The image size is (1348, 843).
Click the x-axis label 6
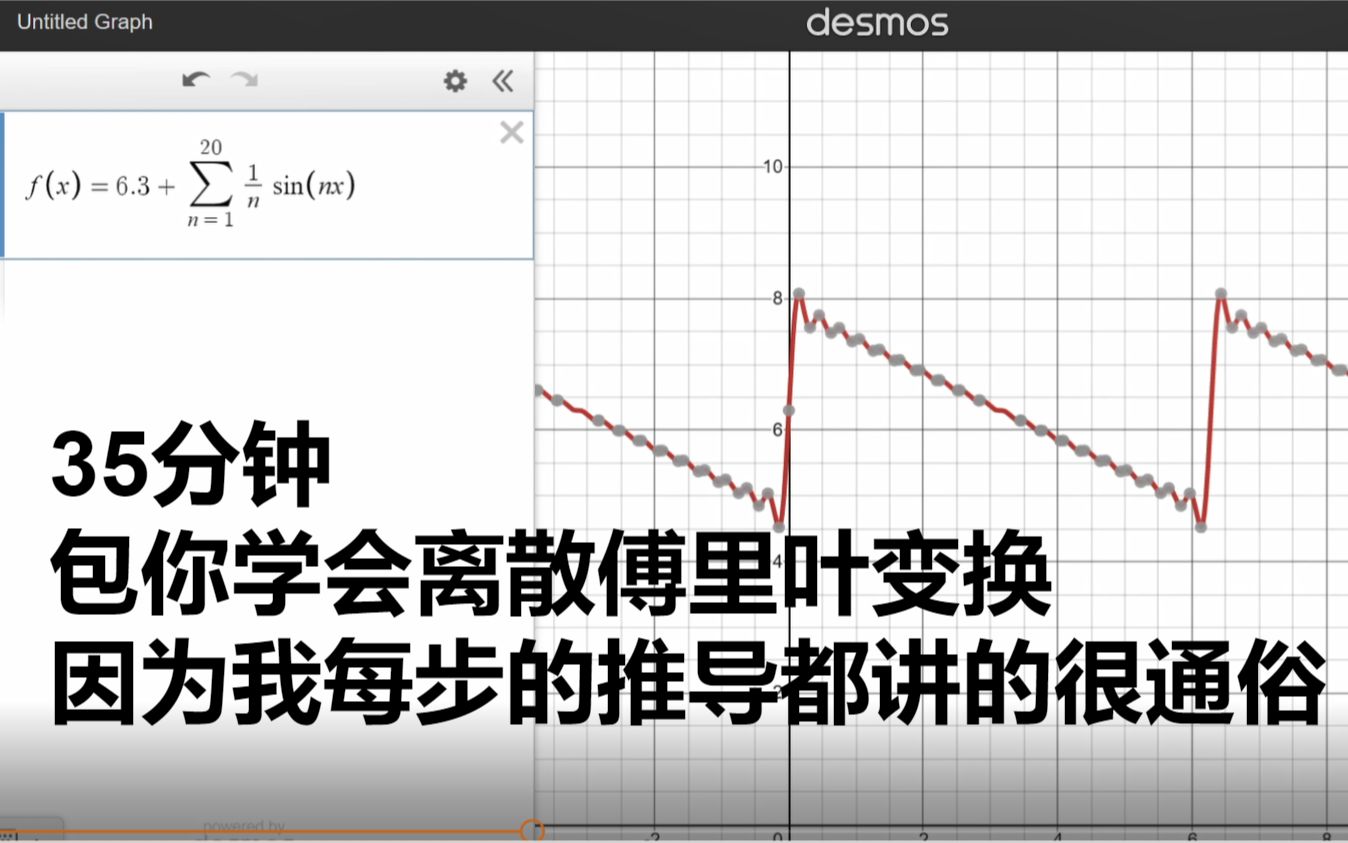point(1193,836)
